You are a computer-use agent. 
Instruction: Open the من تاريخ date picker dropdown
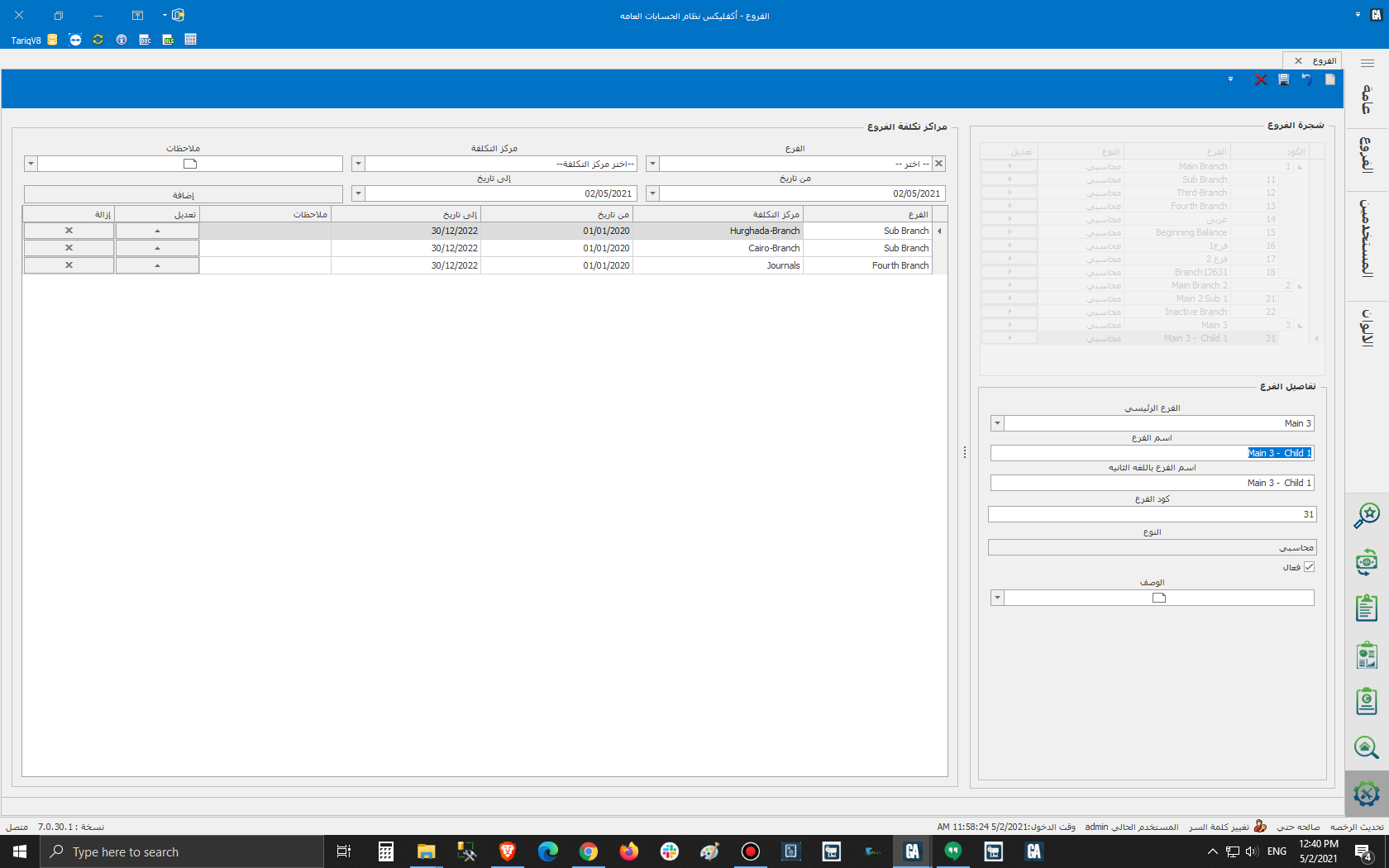(652, 193)
